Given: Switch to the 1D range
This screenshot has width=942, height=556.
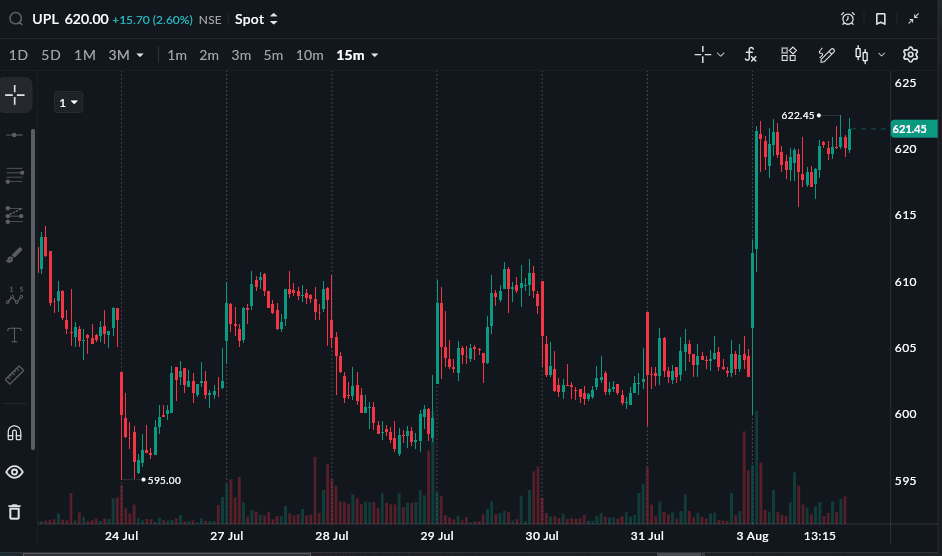Looking at the screenshot, I should click(19, 55).
